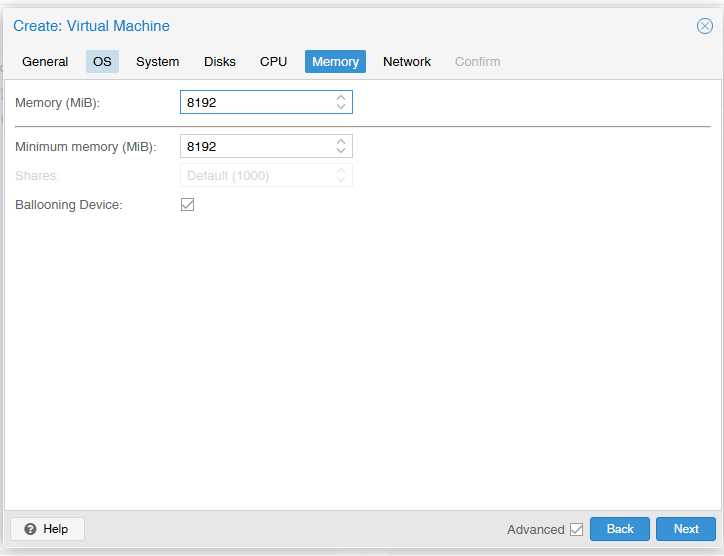Viewport: 724px width, 556px height.
Task: Uncheck the Advanced options checkbox
Action: point(576,529)
